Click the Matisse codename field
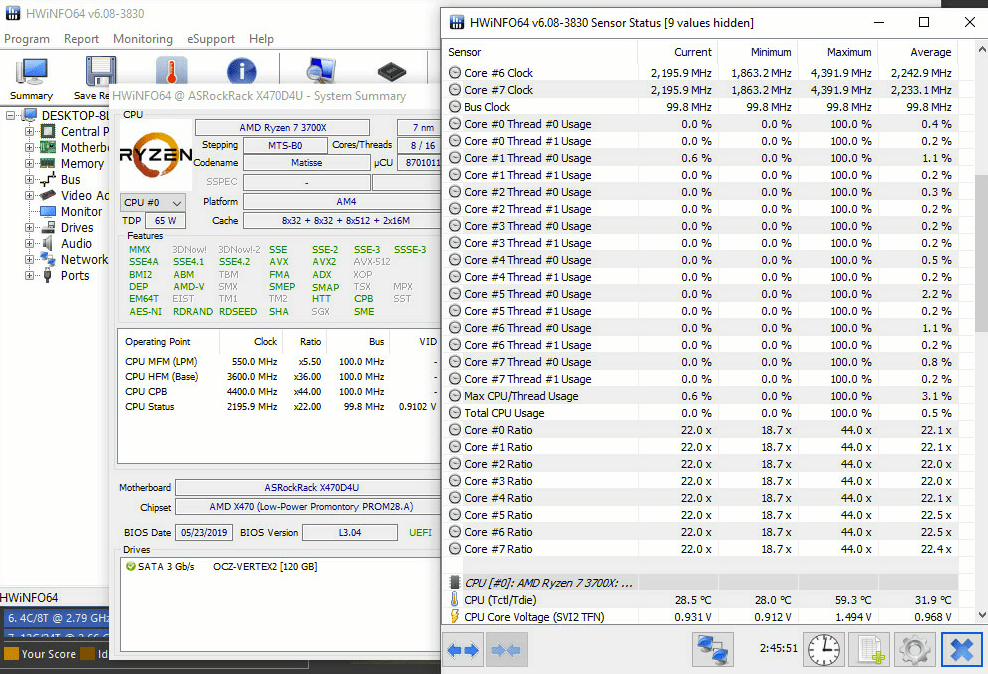This screenshot has height=674, width=988. 307,163
